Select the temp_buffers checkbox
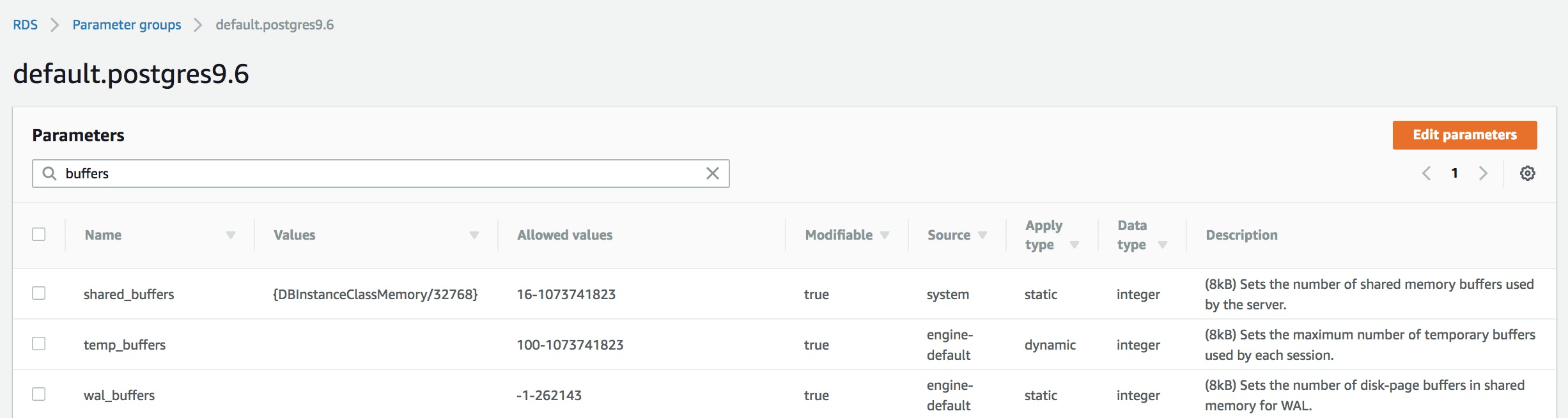The image size is (1568, 418). pos(39,344)
